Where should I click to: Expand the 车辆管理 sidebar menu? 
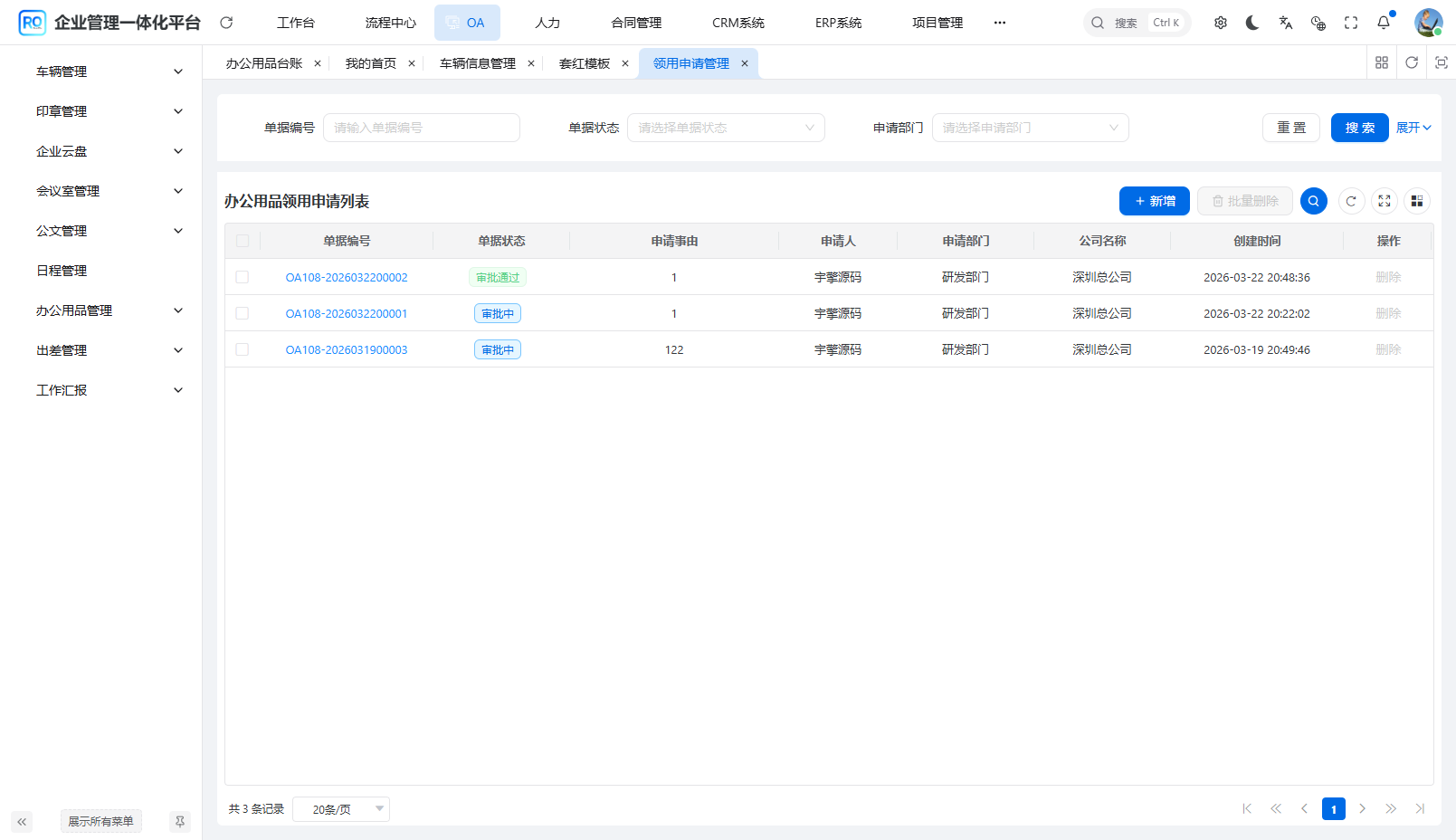pyautogui.click(x=109, y=72)
